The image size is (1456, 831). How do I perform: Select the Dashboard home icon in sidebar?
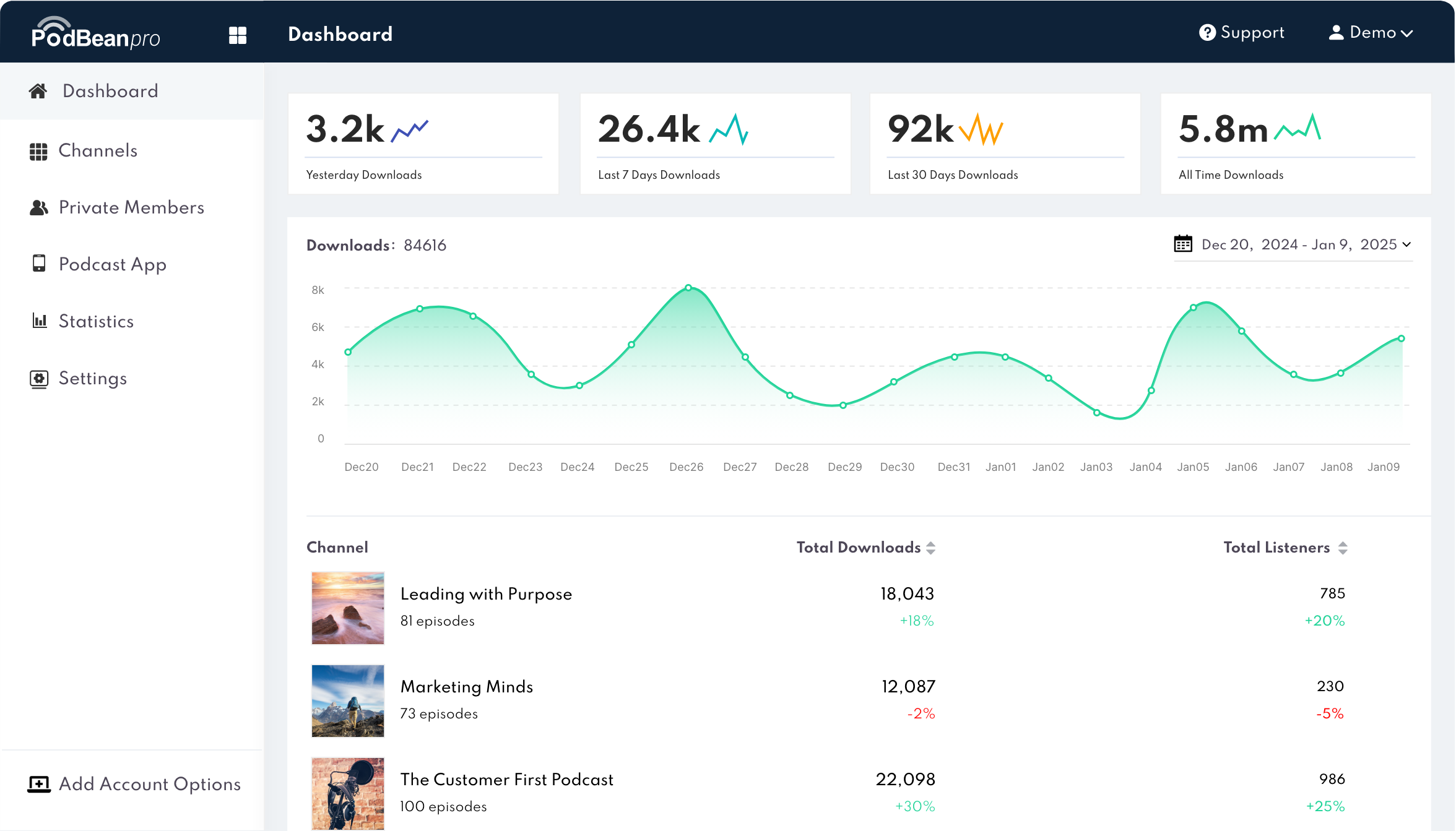point(38,90)
